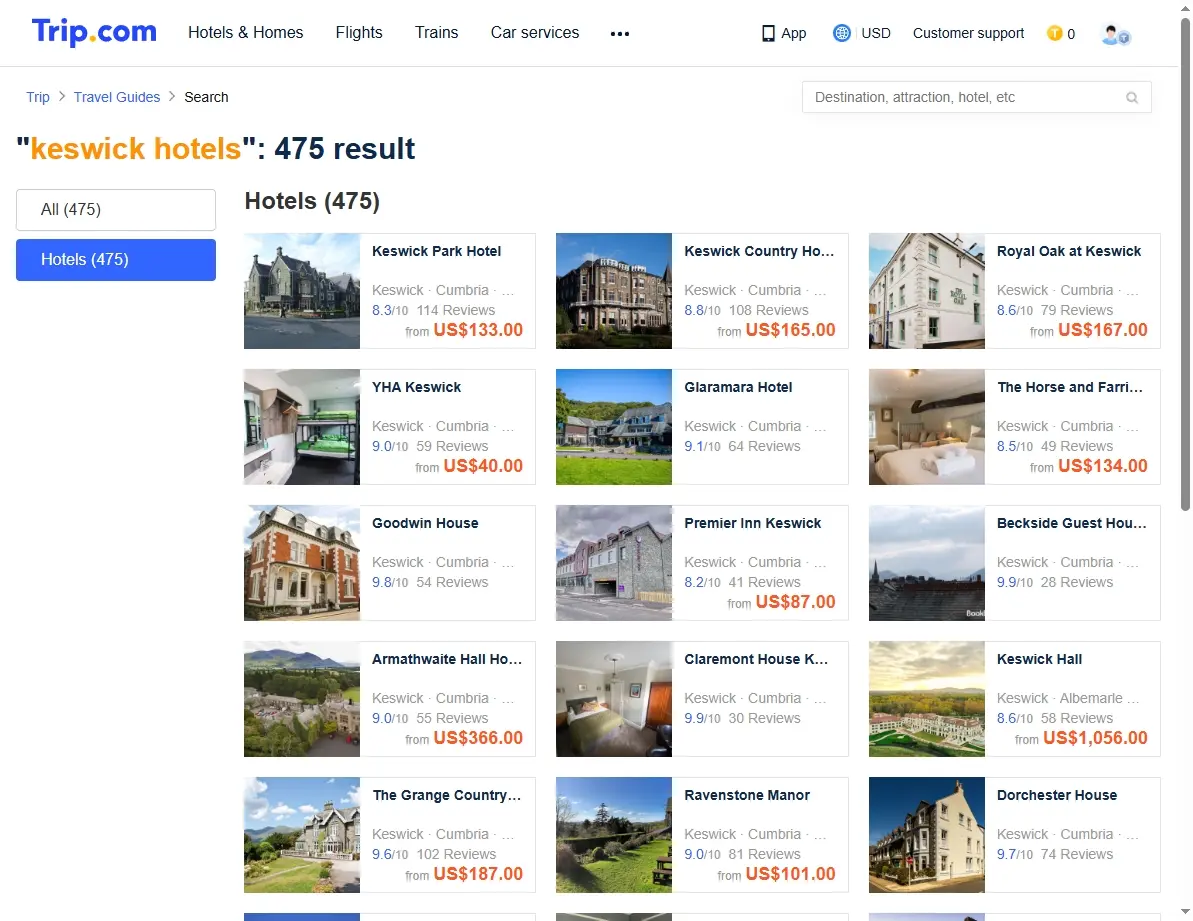Click Ravenstone Manor garden photo

click(614, 835)
